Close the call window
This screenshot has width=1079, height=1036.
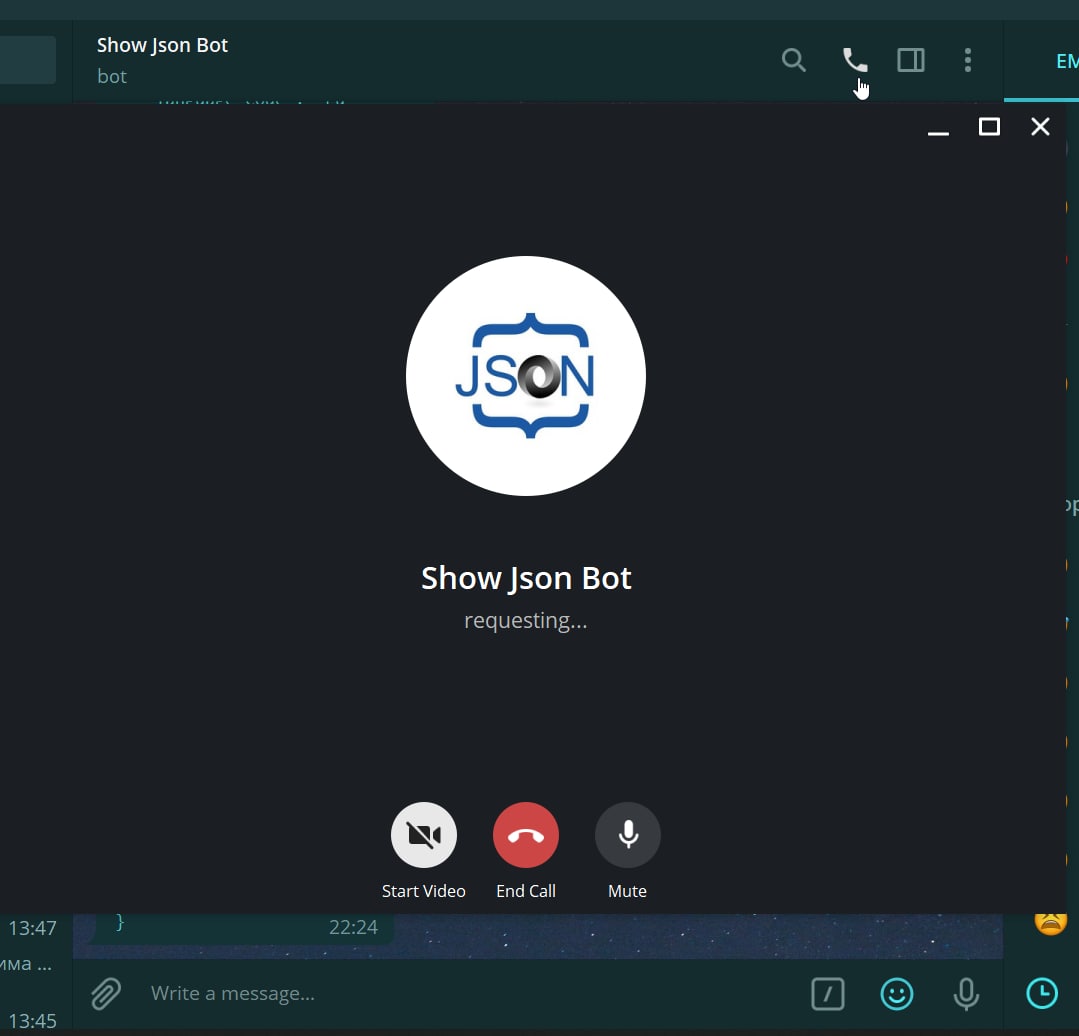point(1040,127)
